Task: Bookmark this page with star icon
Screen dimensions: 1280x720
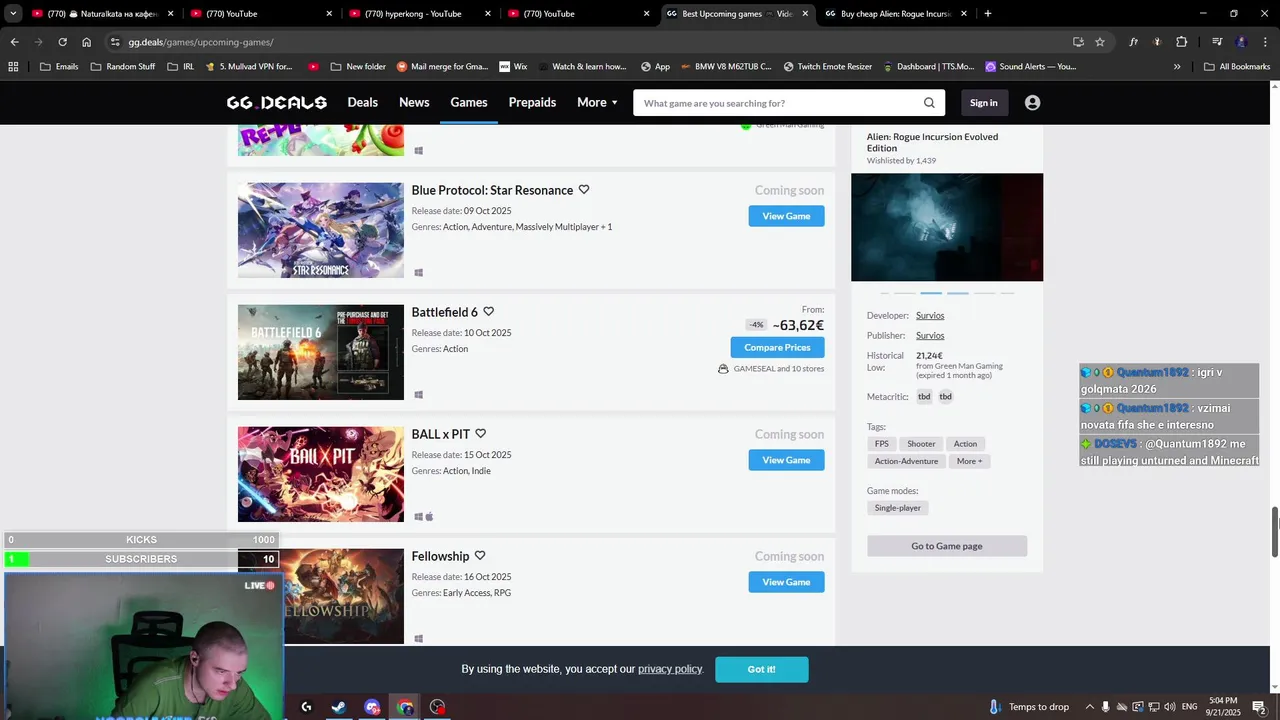Action: point(1100,42)
